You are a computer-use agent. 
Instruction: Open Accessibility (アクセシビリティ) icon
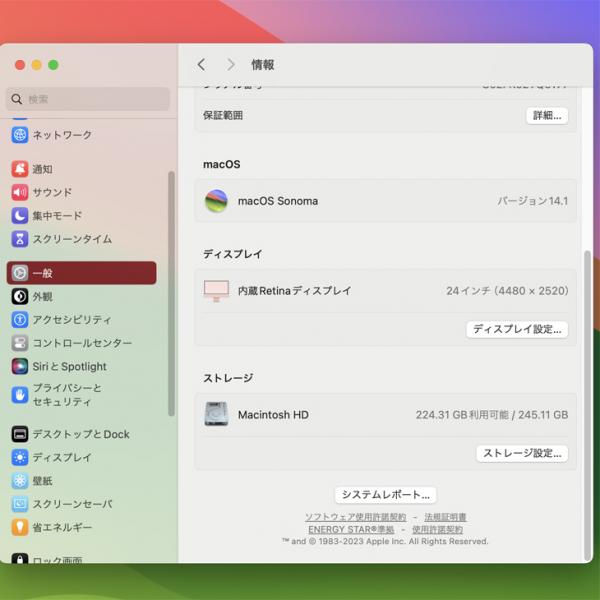pyautogui.click(x=20, y=320)
